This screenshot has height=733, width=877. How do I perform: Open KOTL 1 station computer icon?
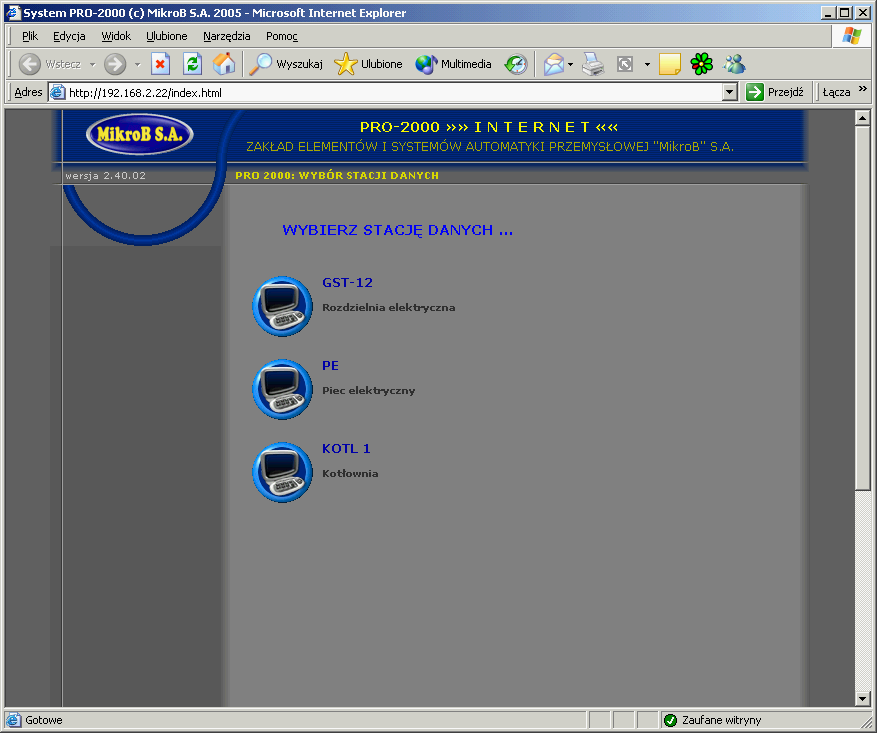(282, 472)
